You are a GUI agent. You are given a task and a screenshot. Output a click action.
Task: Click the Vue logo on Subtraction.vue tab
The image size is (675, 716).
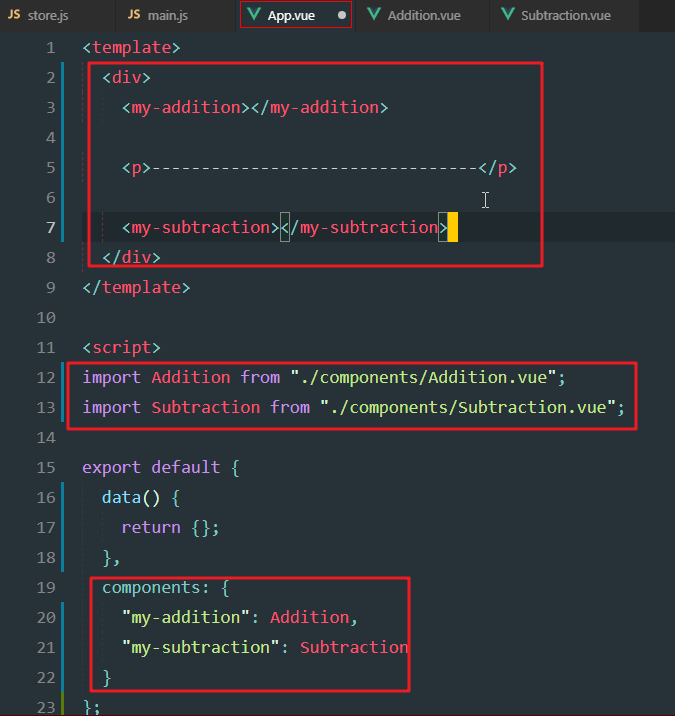507,16
